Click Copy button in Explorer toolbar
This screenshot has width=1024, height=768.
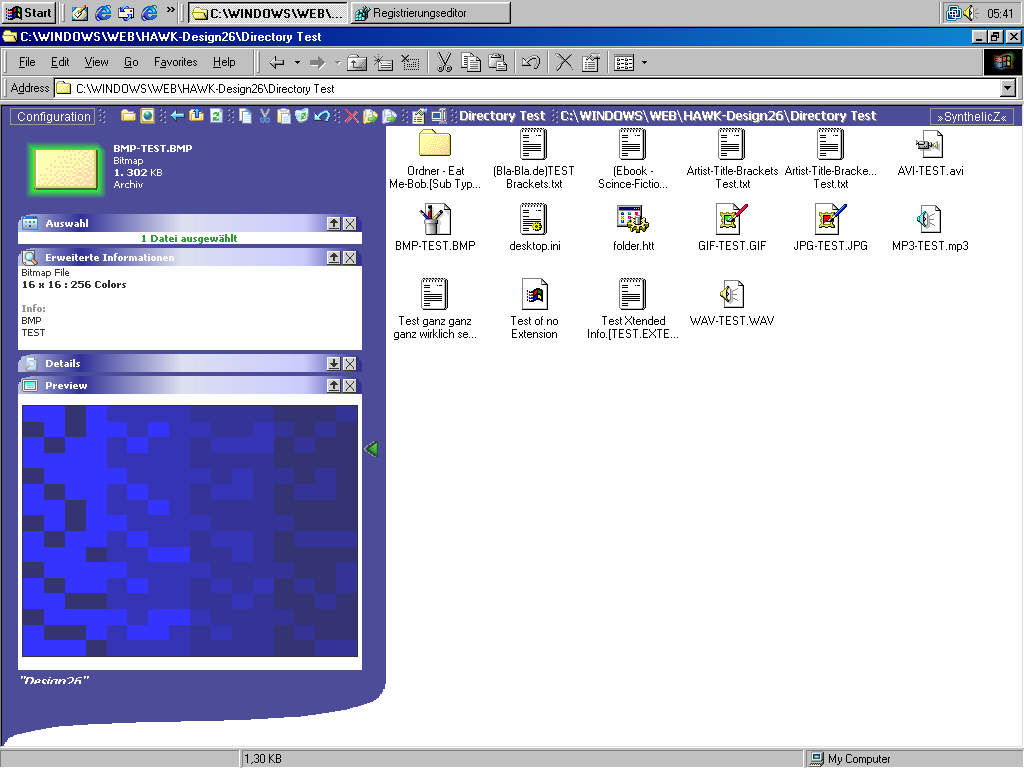pyautogui.click(x=471, y=63)
